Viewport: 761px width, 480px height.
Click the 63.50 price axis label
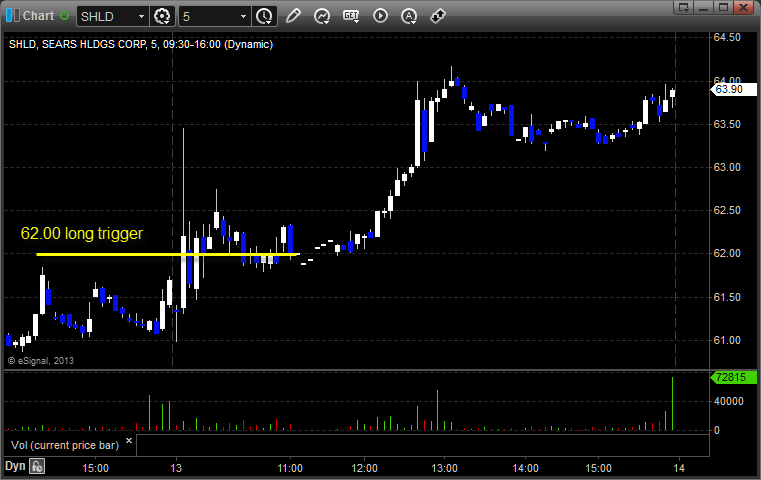(x=727, y=124)
